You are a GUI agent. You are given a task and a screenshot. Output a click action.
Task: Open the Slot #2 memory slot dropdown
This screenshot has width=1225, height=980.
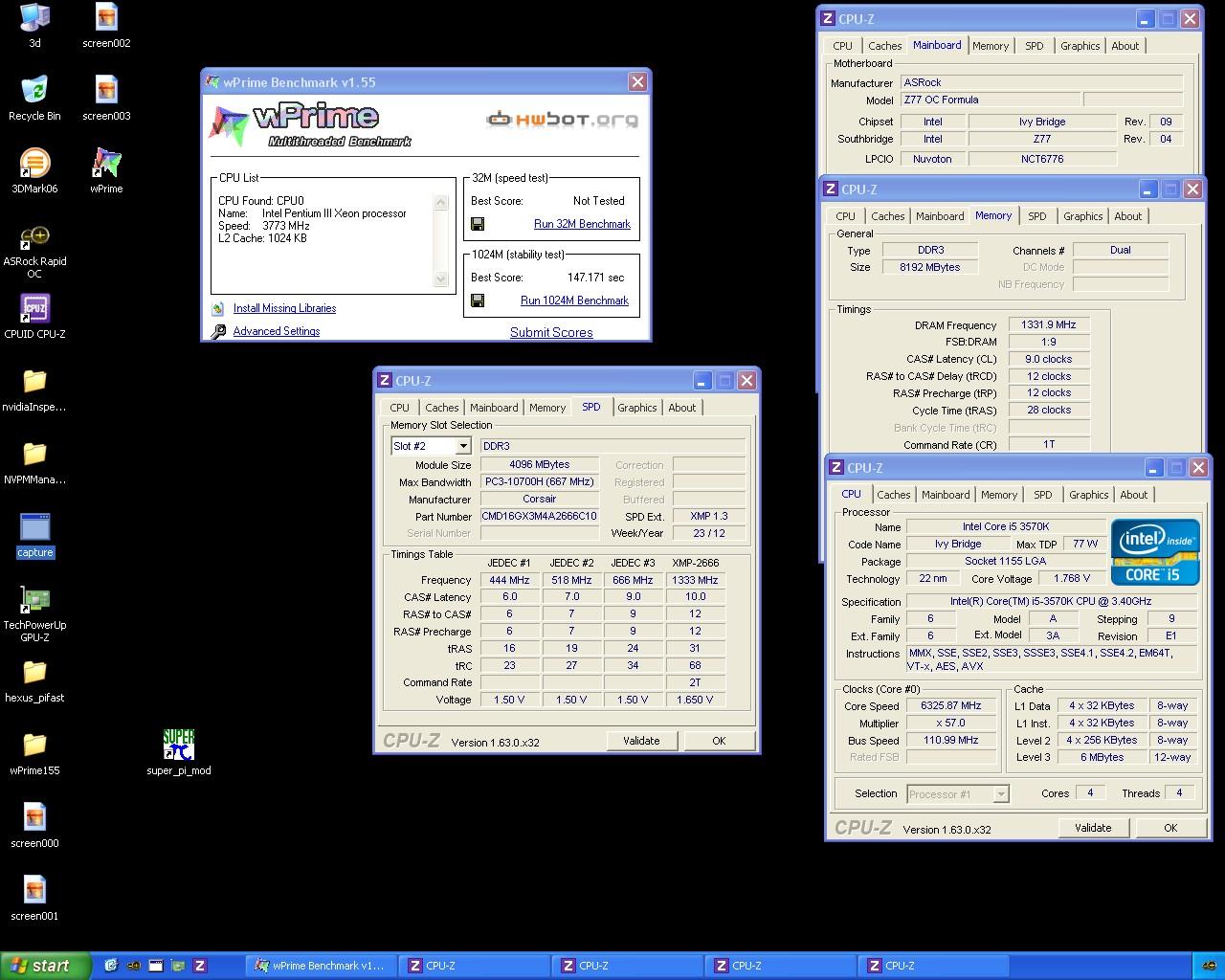pos(463,446)
